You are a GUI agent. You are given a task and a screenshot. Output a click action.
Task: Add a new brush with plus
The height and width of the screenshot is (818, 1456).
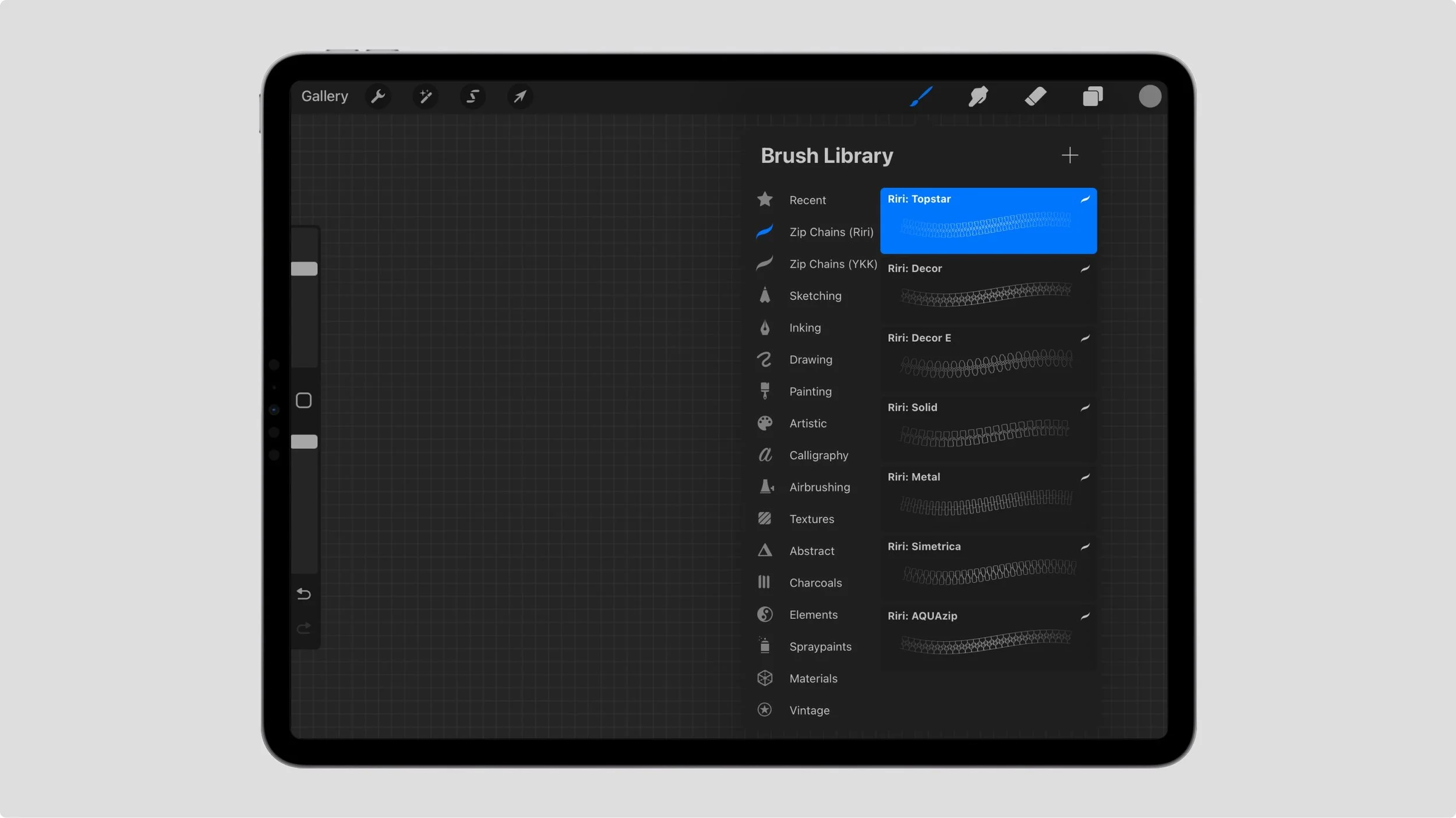click(1069, 155)
